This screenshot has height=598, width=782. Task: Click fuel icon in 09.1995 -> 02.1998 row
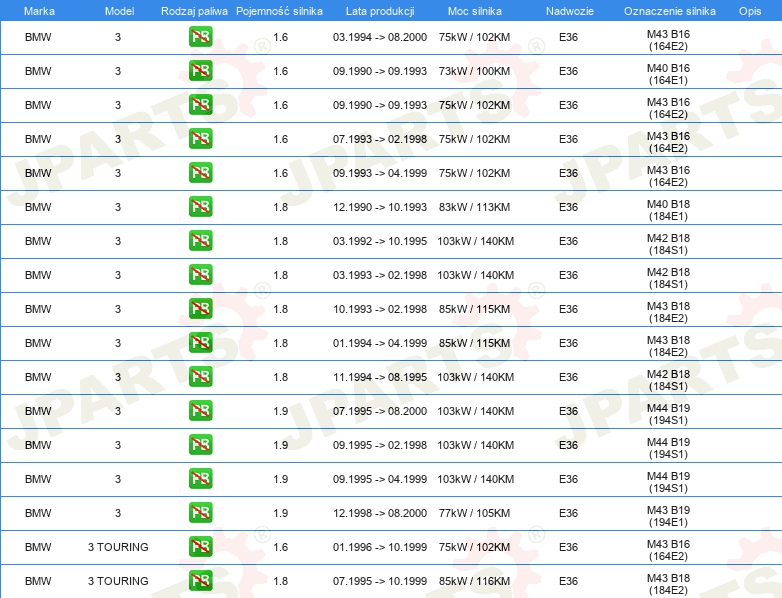200,444
